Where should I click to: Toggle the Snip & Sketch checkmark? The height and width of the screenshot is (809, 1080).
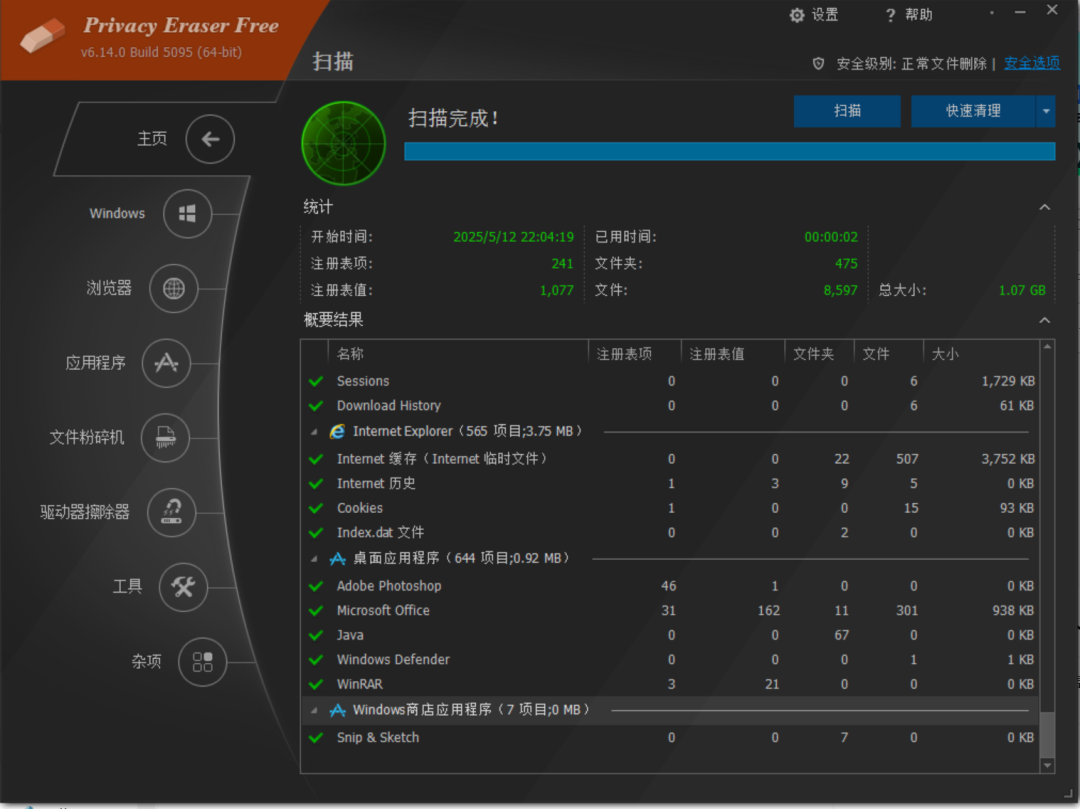tap(316, 738)
